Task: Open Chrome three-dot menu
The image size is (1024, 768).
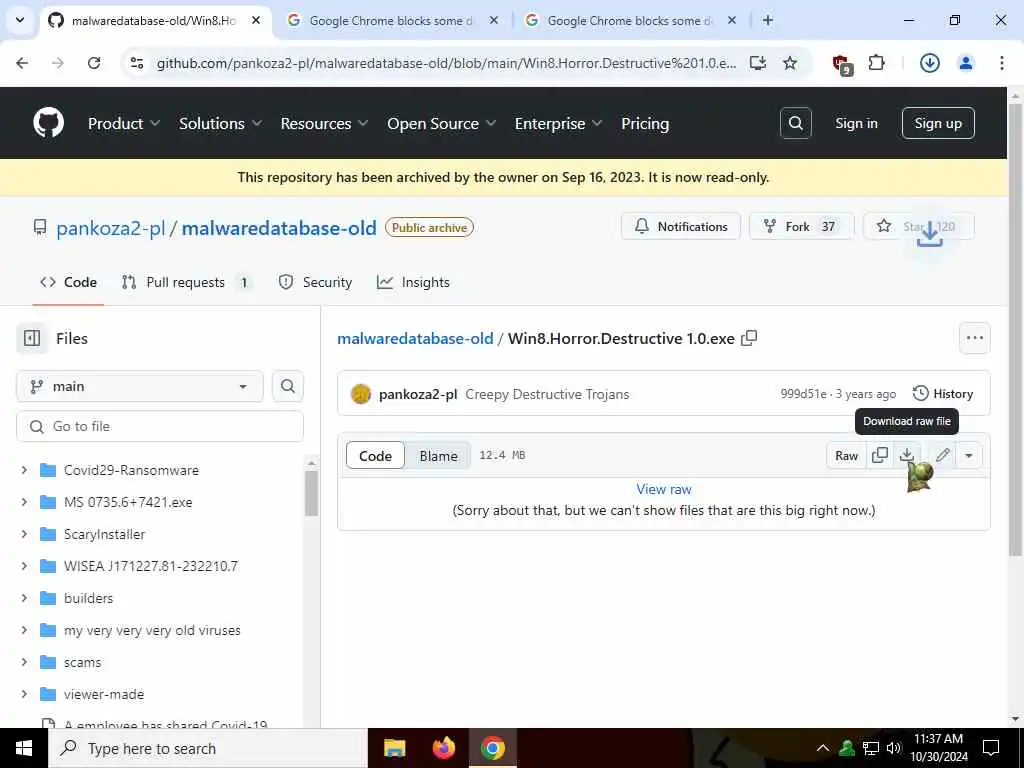Action: tap(1001, 63)
